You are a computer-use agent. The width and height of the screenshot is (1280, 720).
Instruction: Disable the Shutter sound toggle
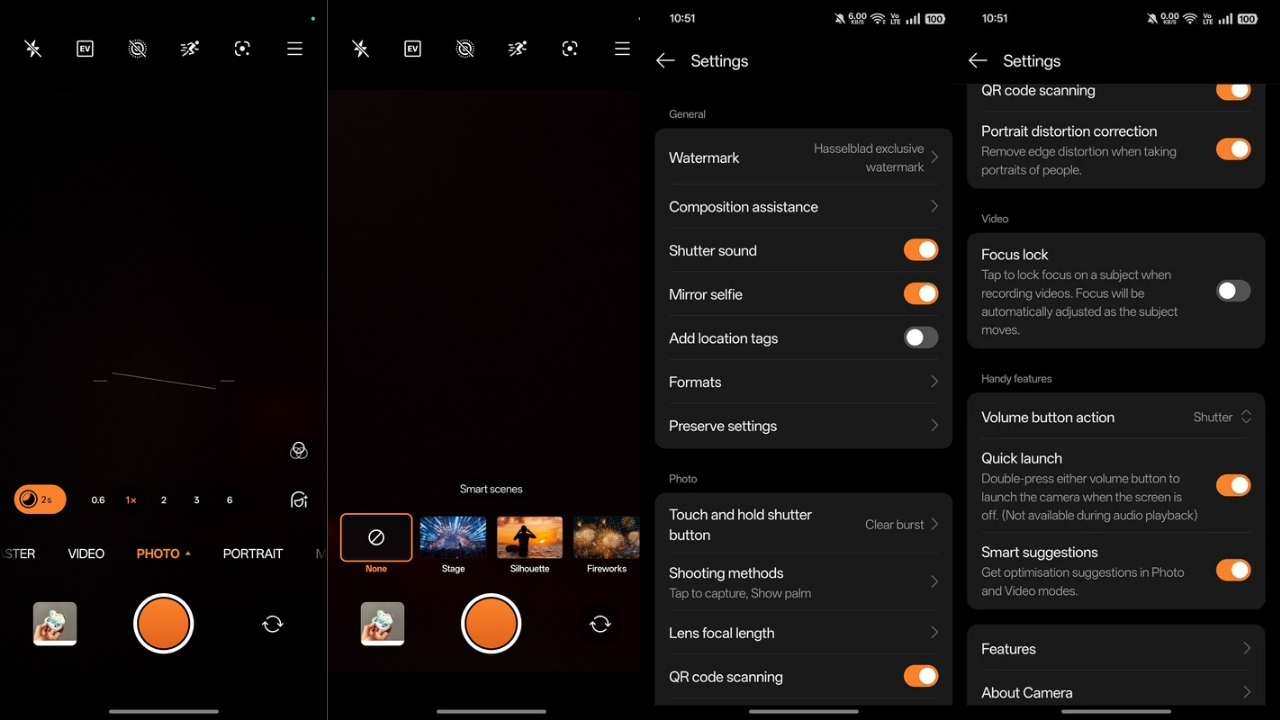pyautogui.click(x=920, y=250)
